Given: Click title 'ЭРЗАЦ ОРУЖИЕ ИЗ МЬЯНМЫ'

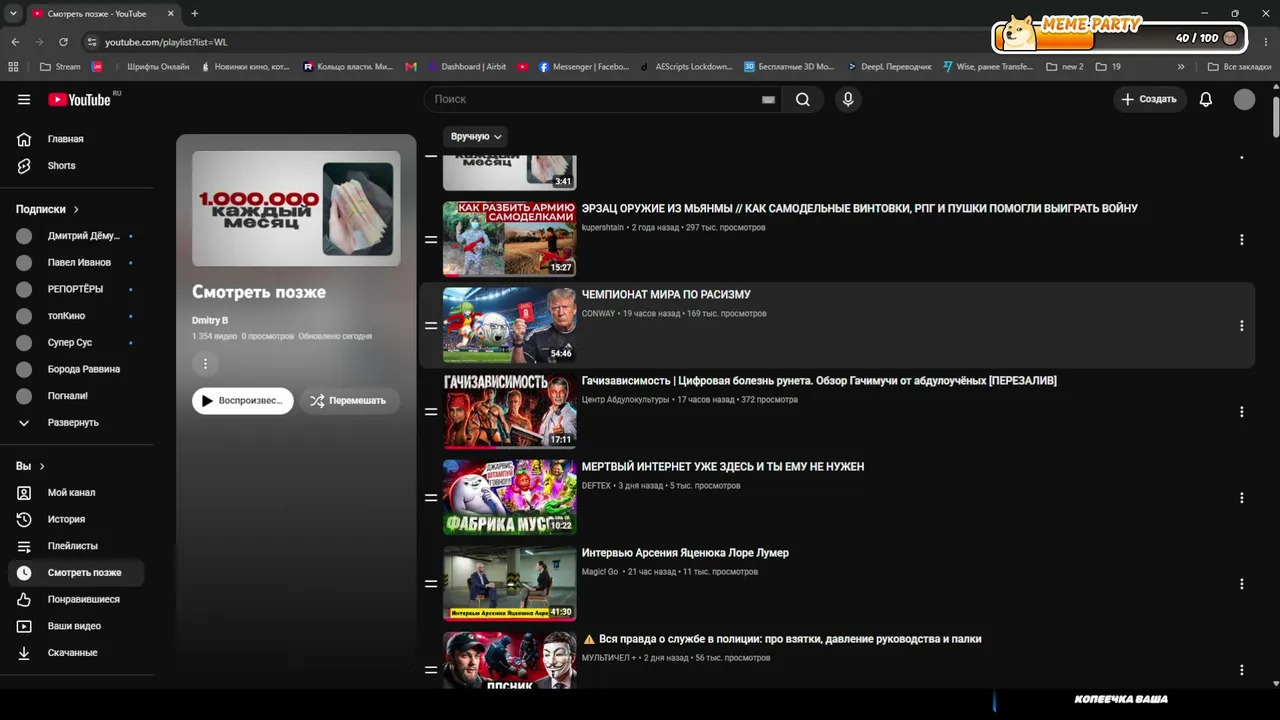Looking at the screenshot, I should click(x=860, y=209).
